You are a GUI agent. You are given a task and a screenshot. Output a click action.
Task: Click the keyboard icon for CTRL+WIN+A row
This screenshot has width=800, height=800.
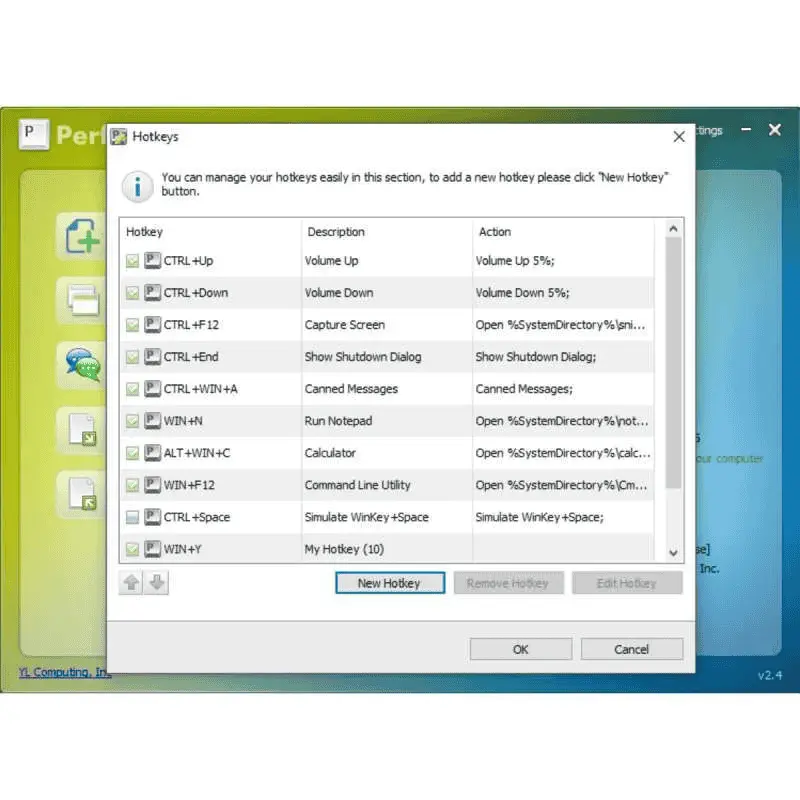pos(152,389)
